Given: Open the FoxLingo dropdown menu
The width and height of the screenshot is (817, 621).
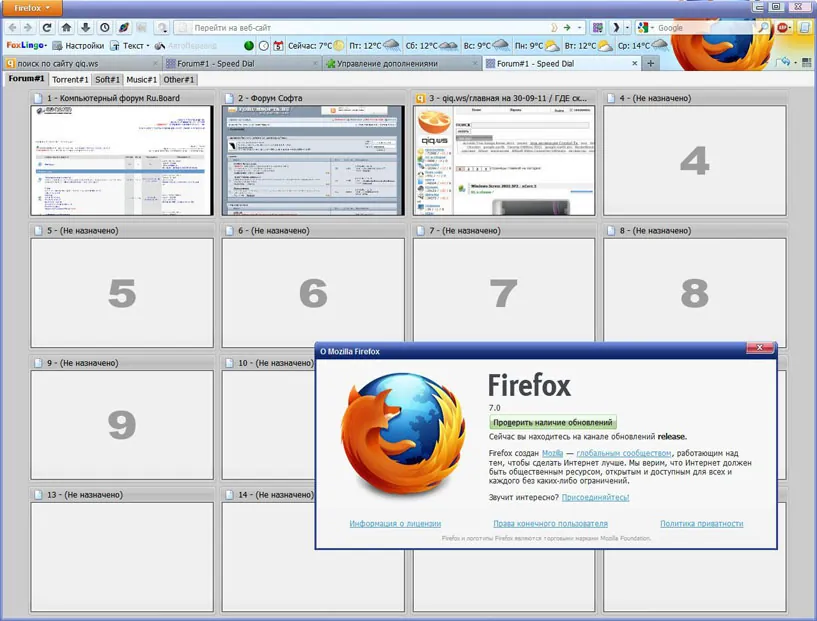Looking at the screenshot, I should (27, 45).
